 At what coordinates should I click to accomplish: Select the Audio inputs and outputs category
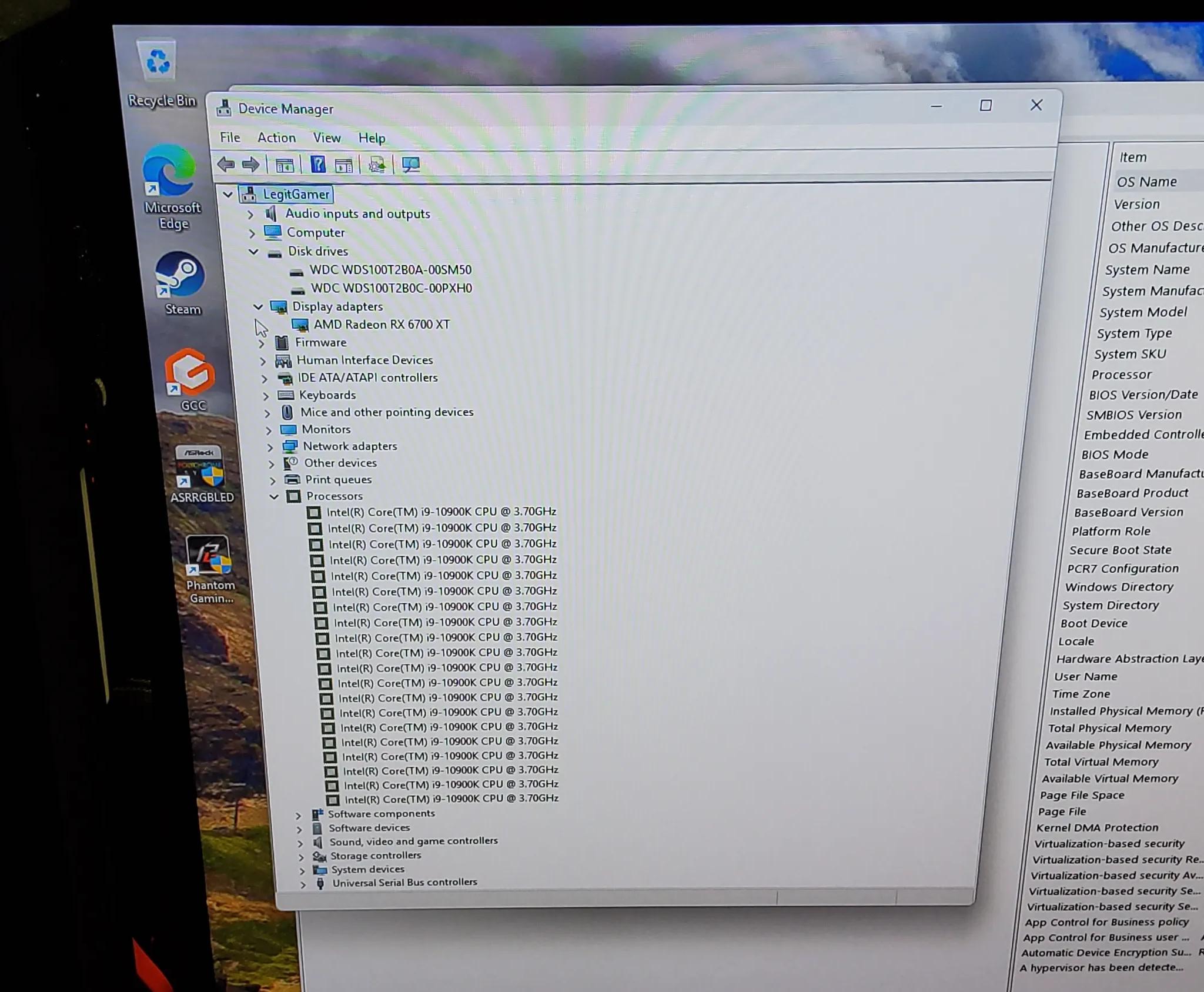coord(357,213)
